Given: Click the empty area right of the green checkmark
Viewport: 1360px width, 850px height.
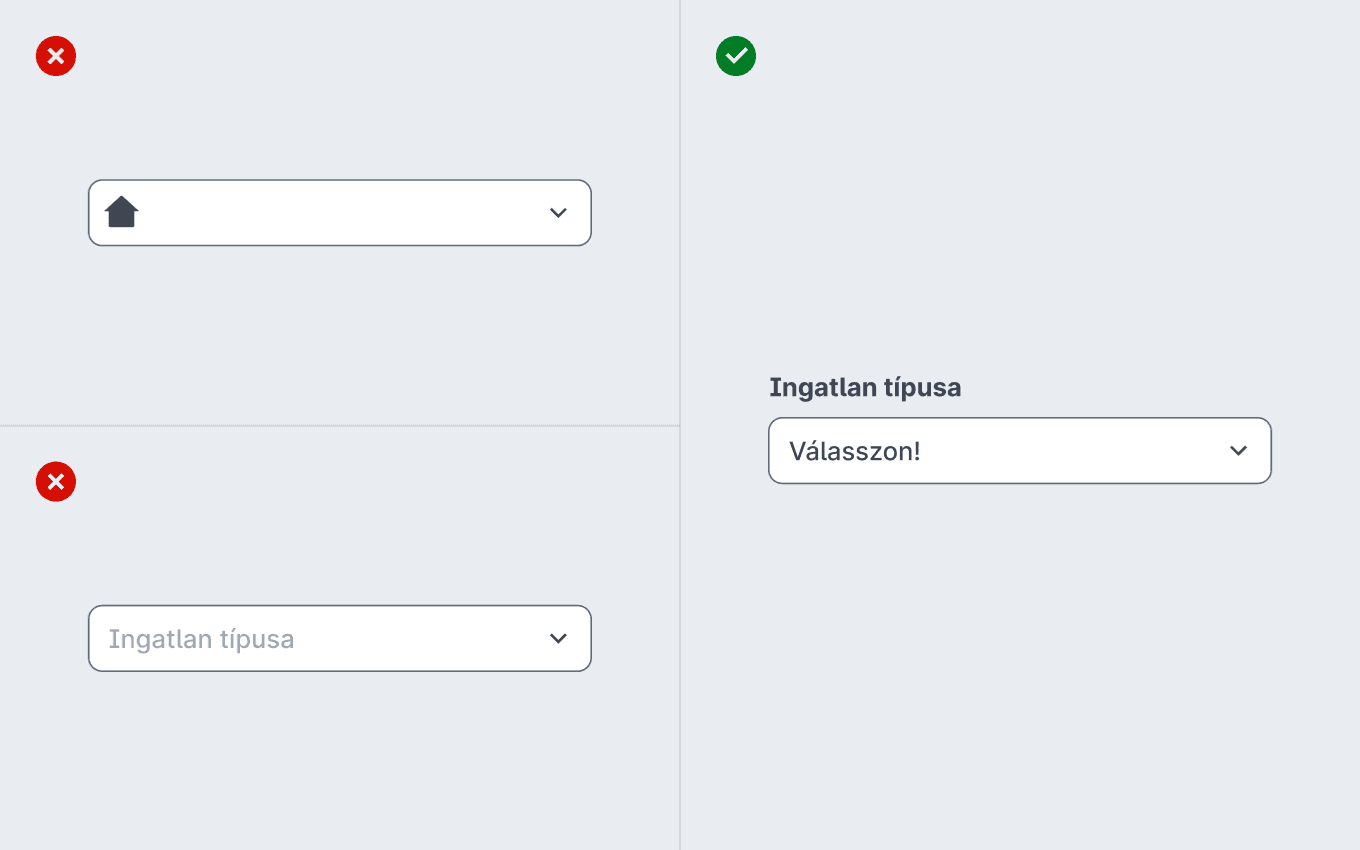Looking at the screenshot, I should tap(1050, 56).
